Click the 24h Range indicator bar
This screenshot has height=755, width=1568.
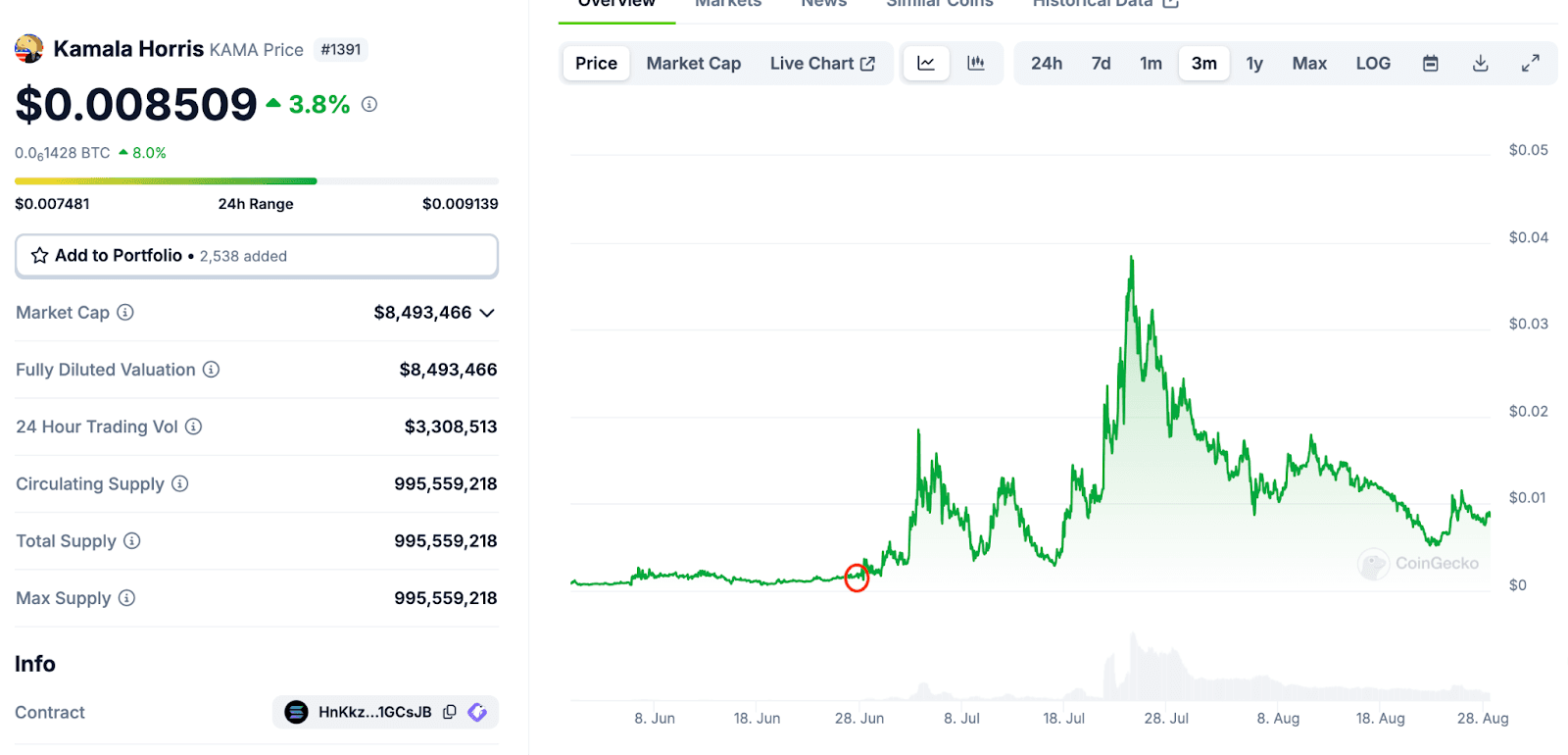(255, 180)
